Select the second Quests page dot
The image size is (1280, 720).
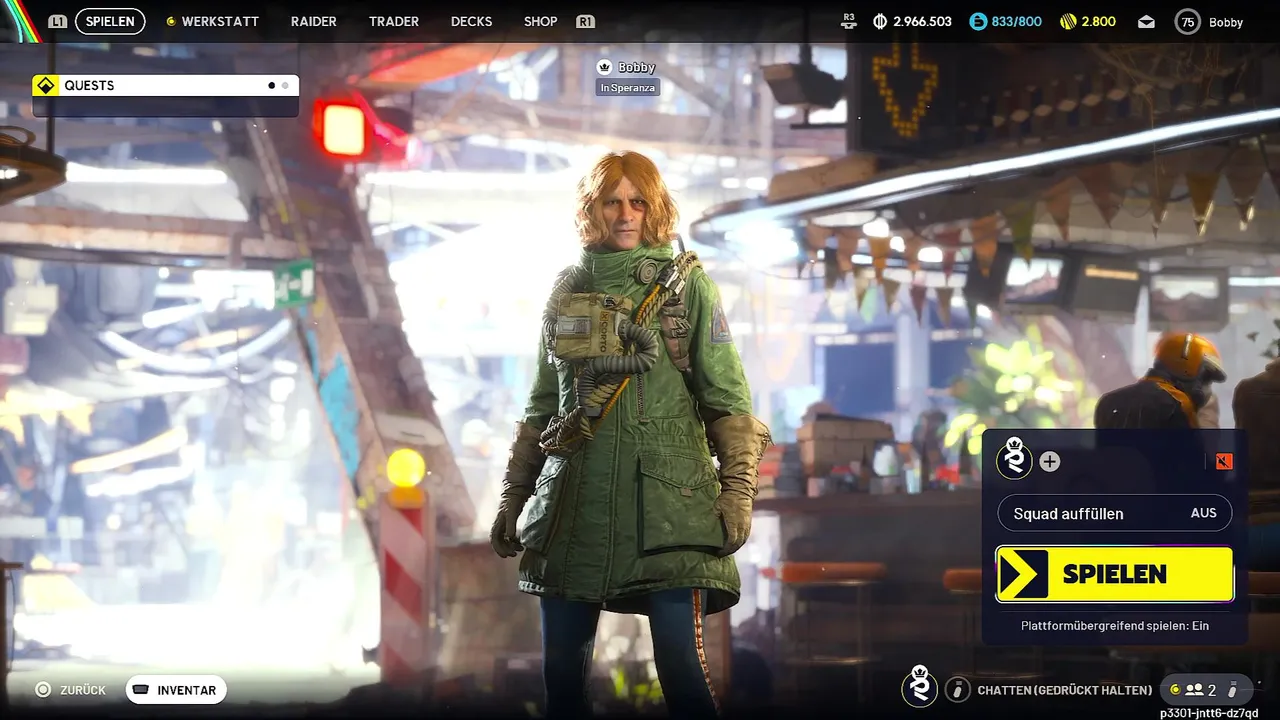[x=285, y=85]
